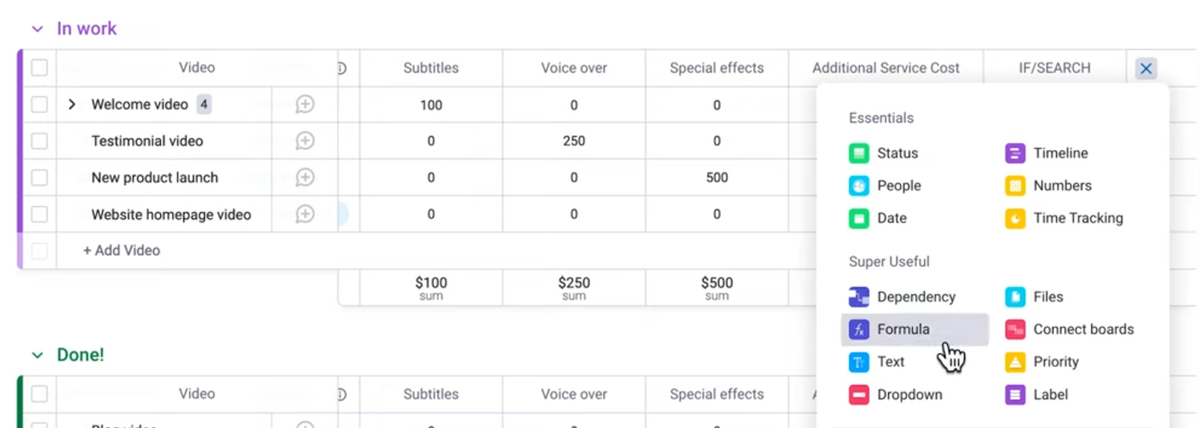Select the Timeline column icon
Image resolution: width=1200 pixels, height=428 pixels.
(x=1015, y=153)
